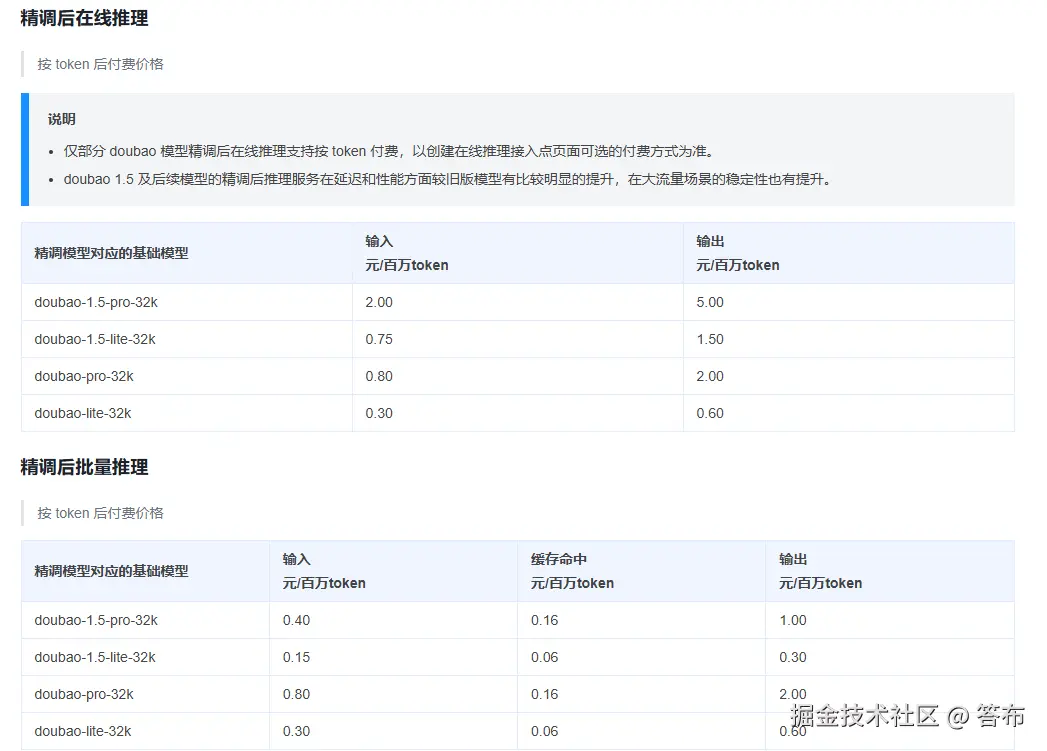Click output 0.60 for doubao-lite-32k in 在线推理 table
The width and height of the screenshot is (1047, 751).
click(710, 413)
